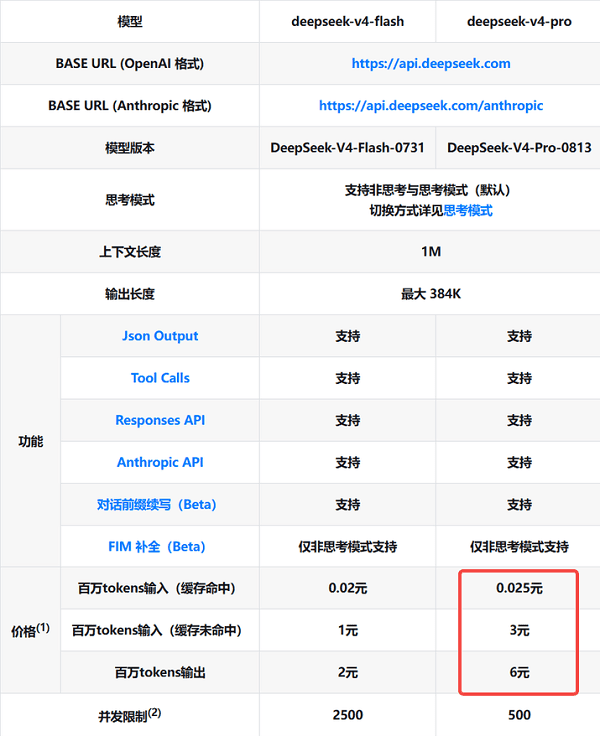600x736 pixels.
Task: Click the 支持非思考与思考模式（默认）text
Action: (x=428, y=190)
